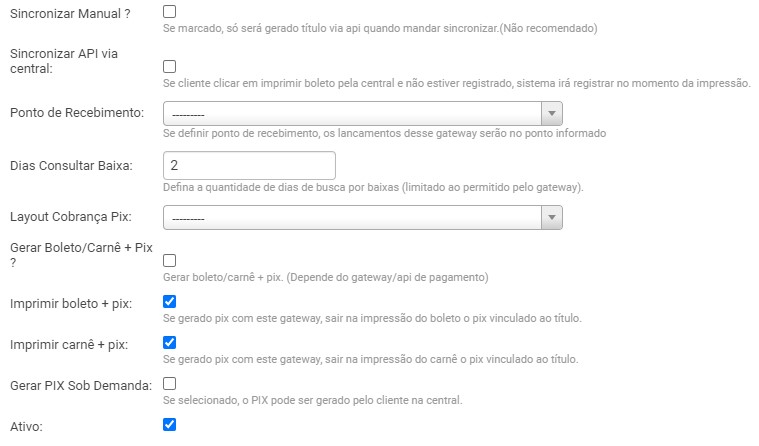The height and width of the screenshot is (446, 759).
Task: Click the 'Imprimir boleto + pix:' label
Action: pyautogui.click(x=68, y=303)
